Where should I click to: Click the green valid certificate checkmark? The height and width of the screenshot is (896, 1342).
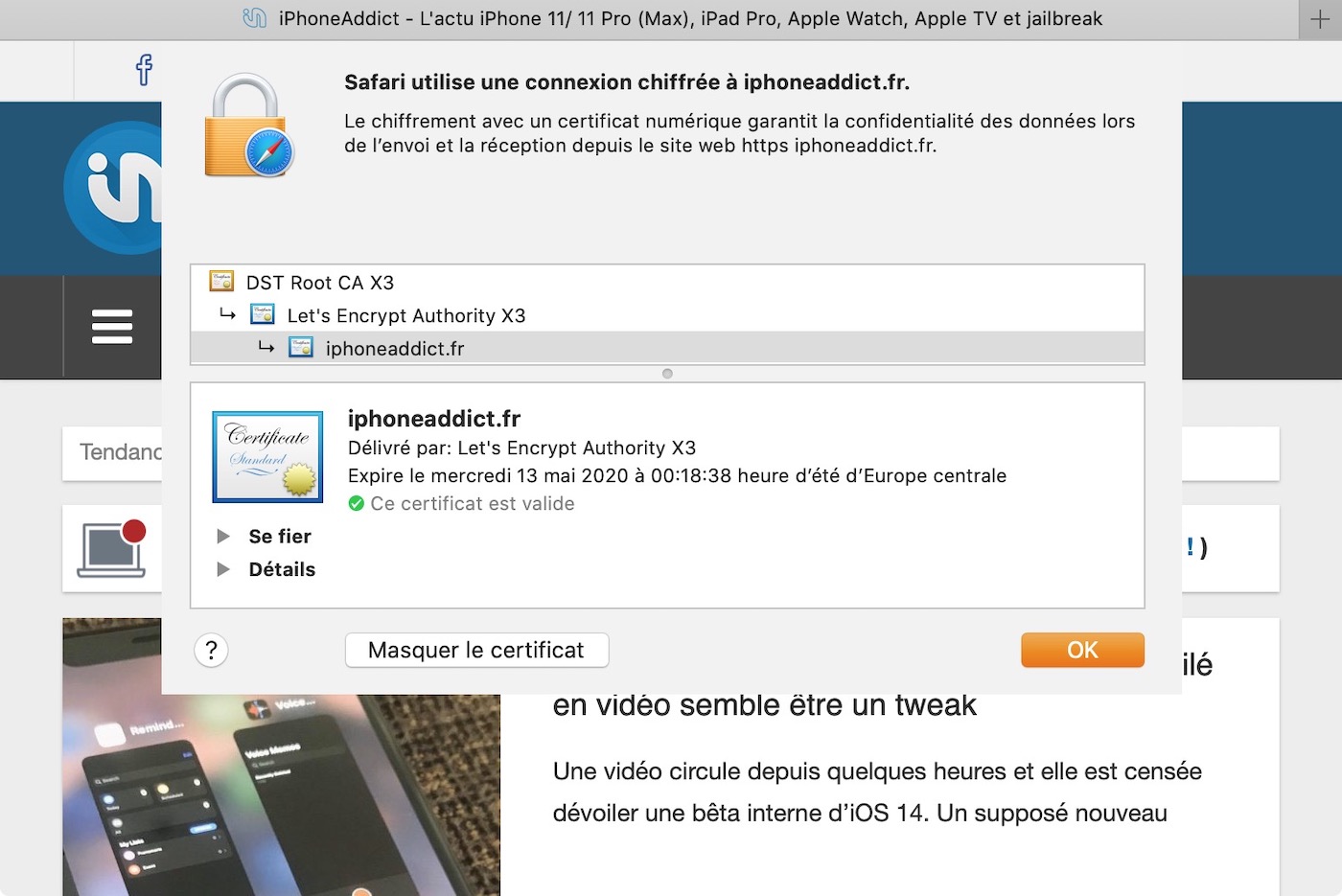click(357, 503)
